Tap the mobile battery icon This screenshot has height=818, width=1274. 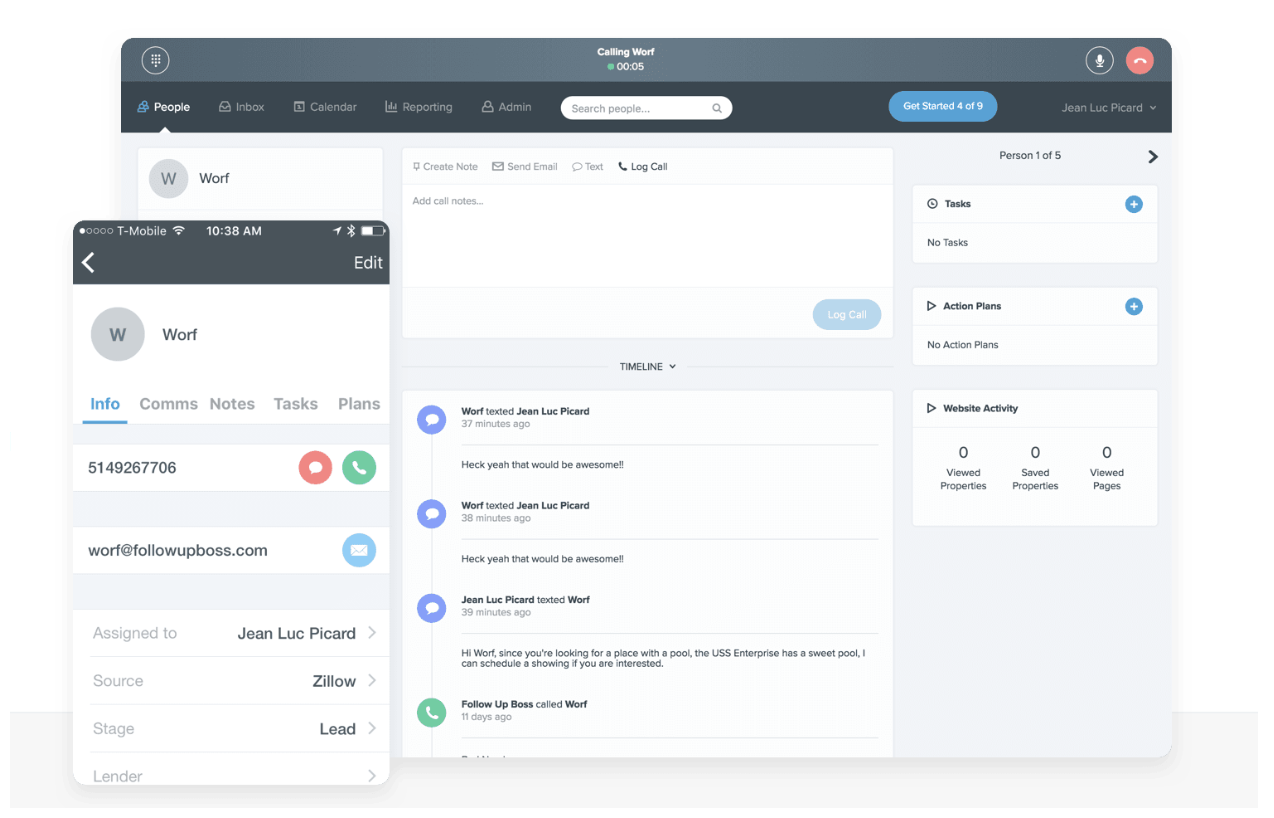(374, 231)
